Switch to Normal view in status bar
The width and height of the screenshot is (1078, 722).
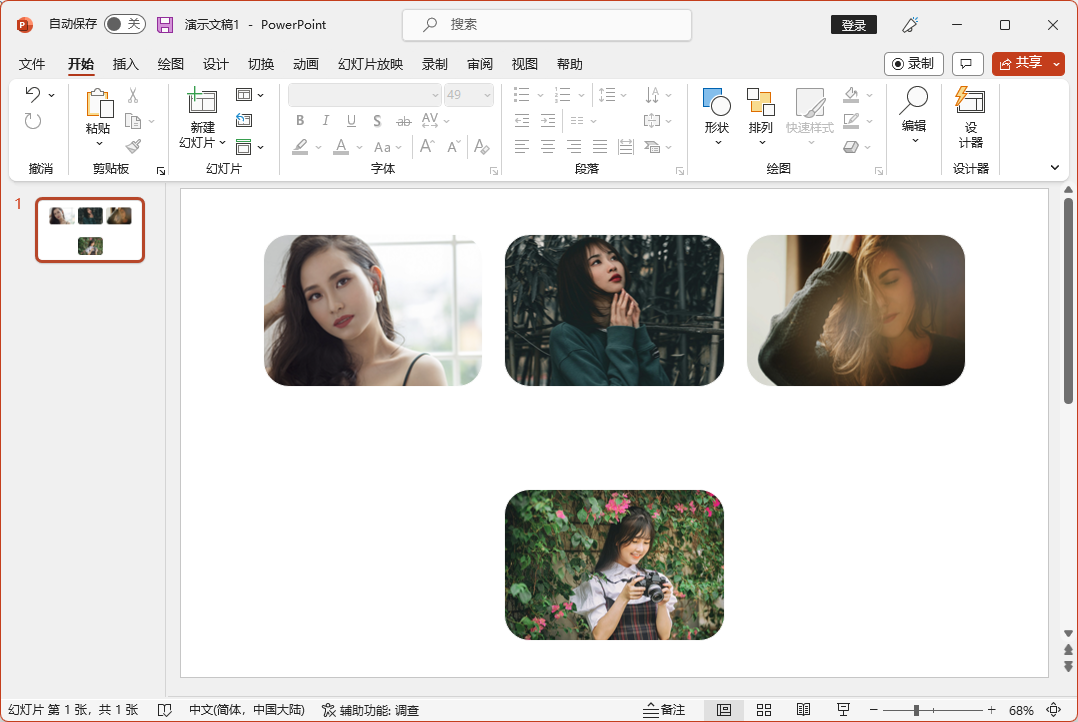[x=724, y=710]
